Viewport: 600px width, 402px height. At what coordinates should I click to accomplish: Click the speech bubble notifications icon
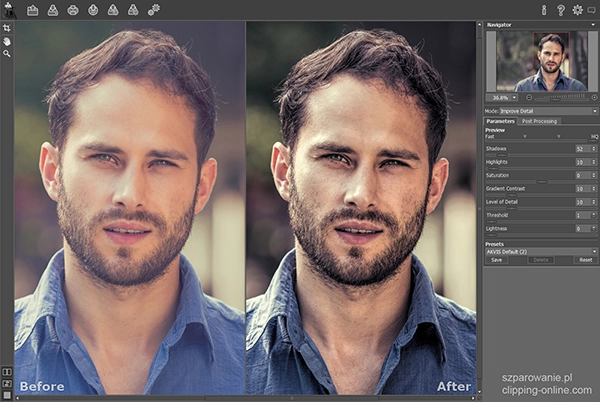click(x=592, y=10)
